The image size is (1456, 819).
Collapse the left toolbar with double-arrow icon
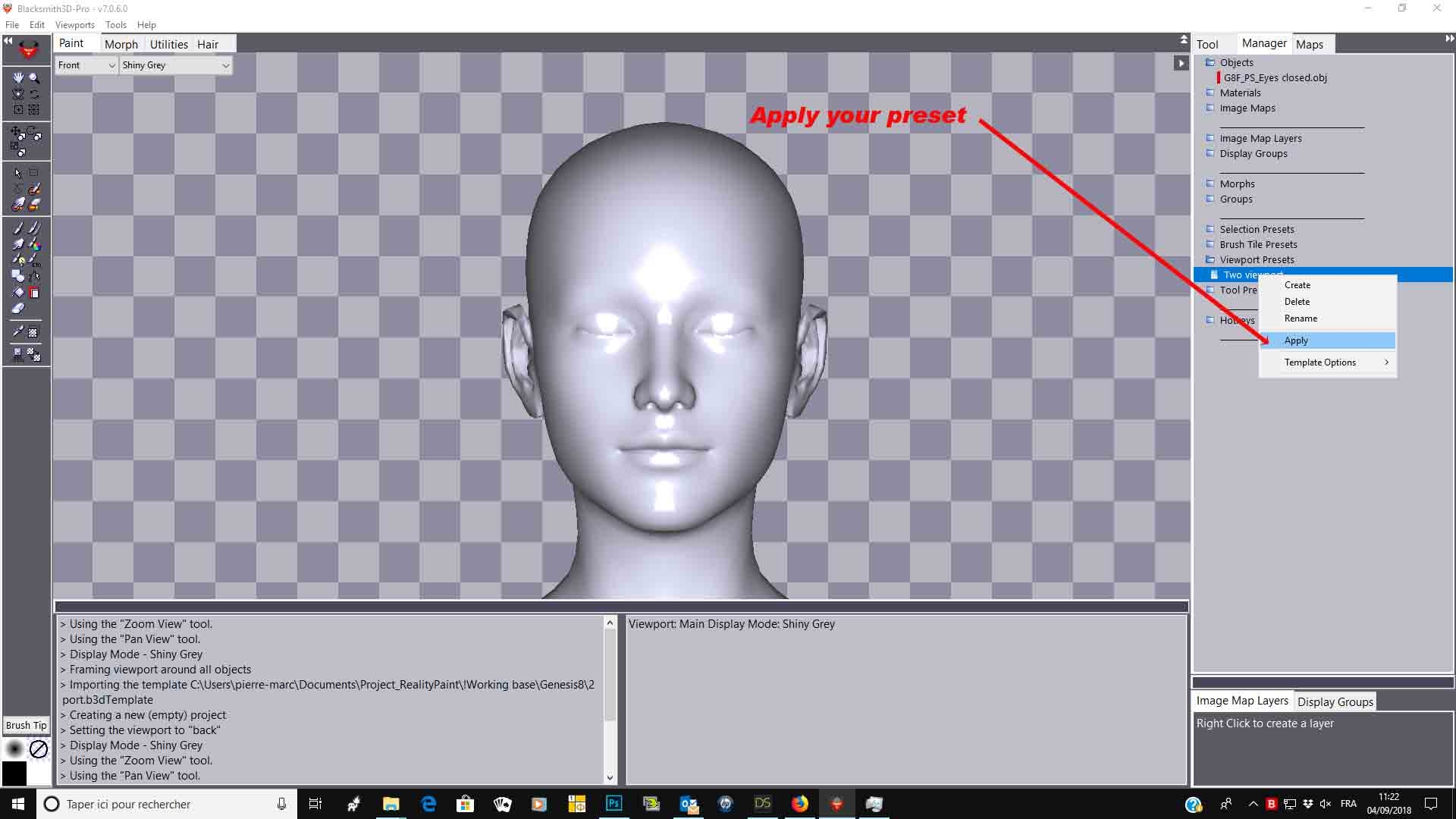8,40
